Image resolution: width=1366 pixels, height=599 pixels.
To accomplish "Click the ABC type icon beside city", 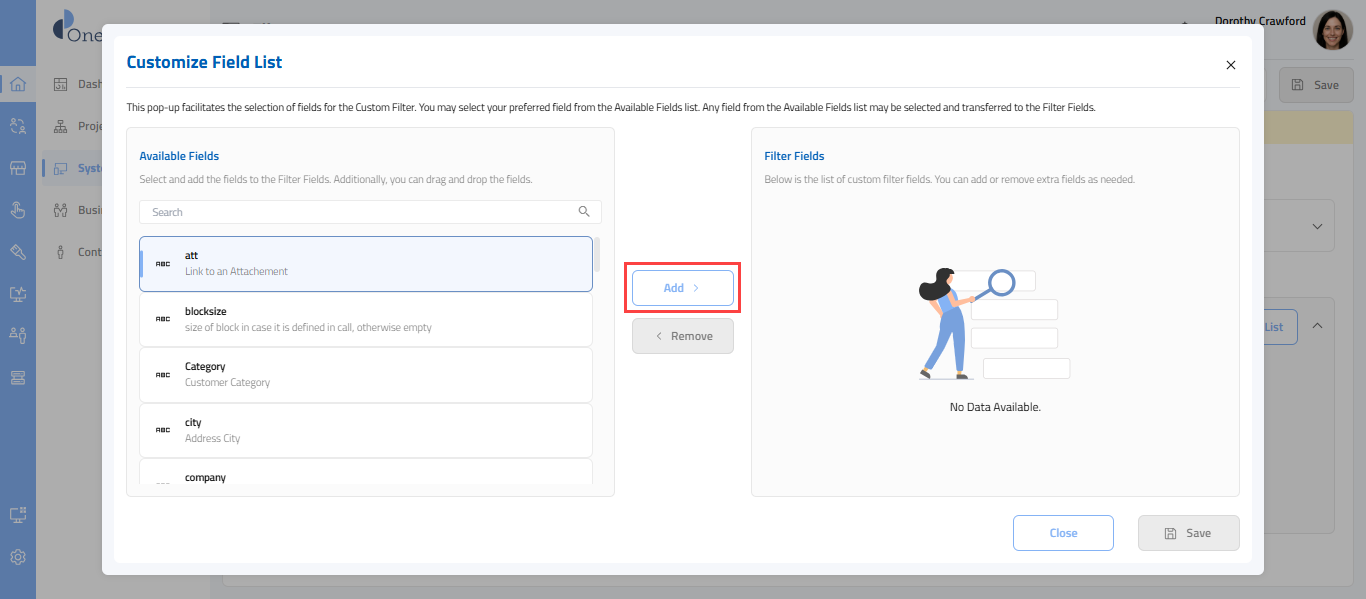I will (x=162, y=430).
